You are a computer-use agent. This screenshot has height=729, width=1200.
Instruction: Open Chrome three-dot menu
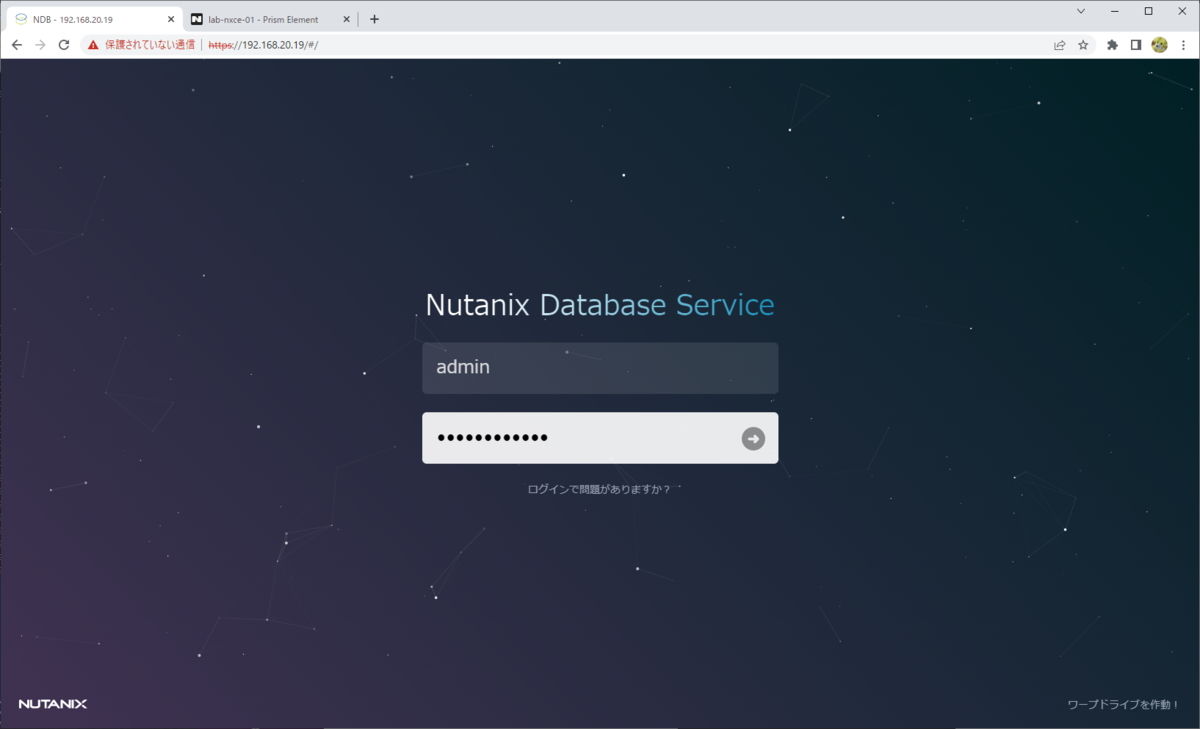point(1184,45)
